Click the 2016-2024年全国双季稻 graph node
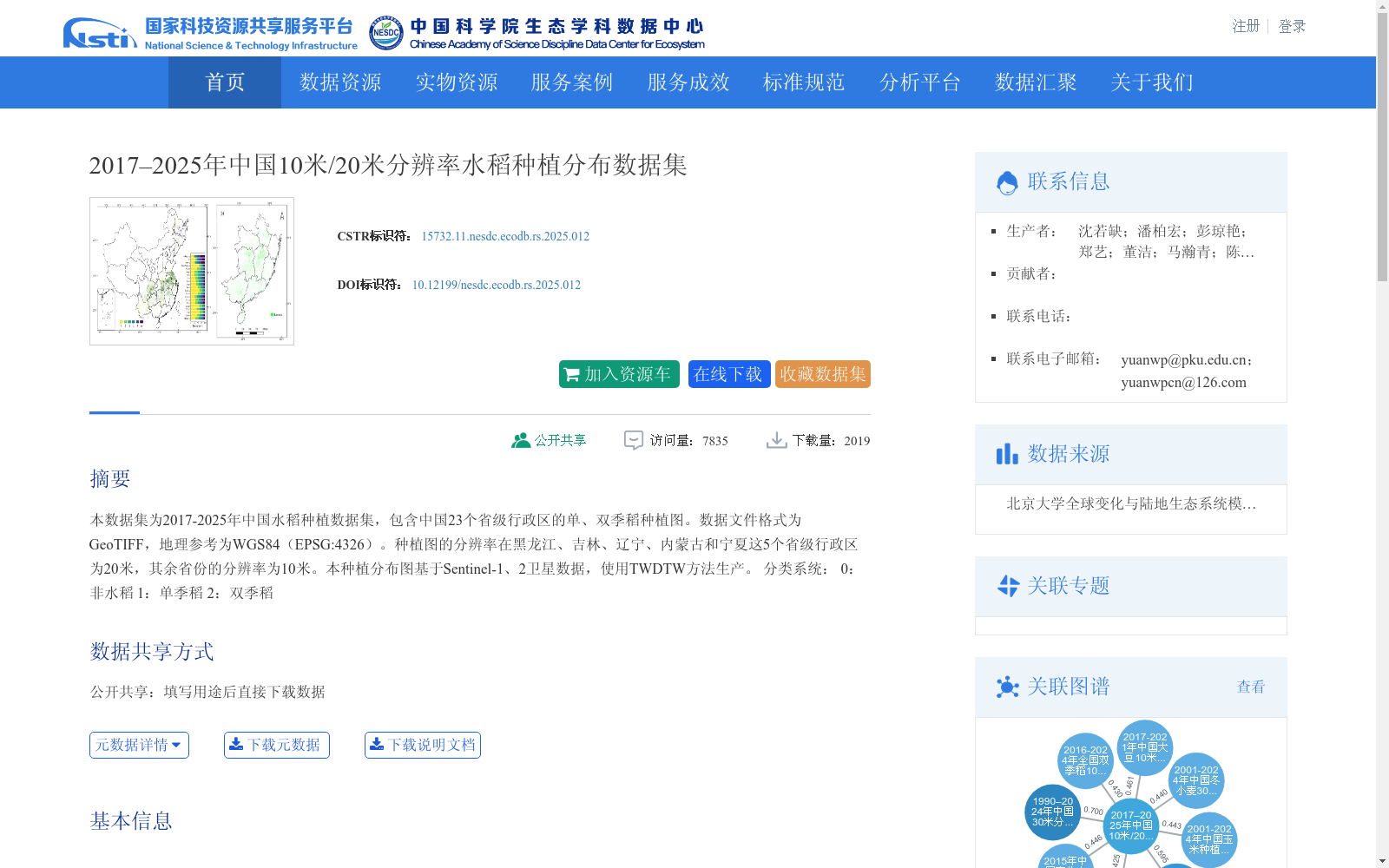 tap(1086, 760)
